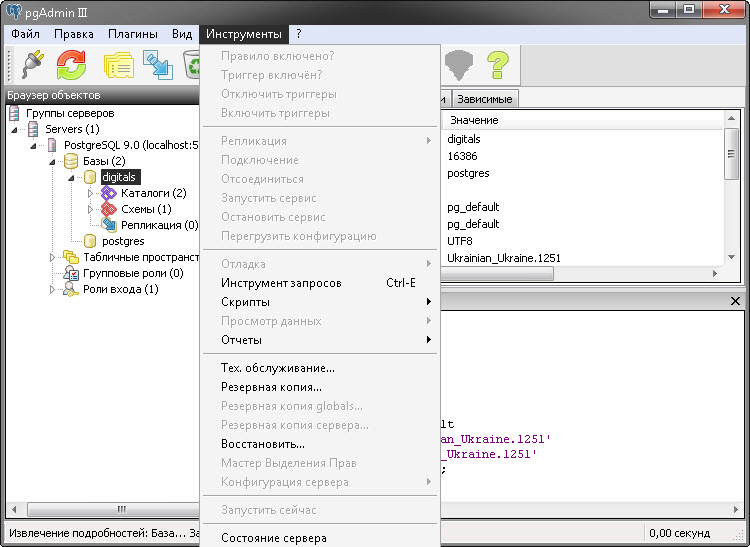Viewport: 750px width, 547px height.
Task: Click the purple Каталоги (2) icon
Action: (109, 193)
